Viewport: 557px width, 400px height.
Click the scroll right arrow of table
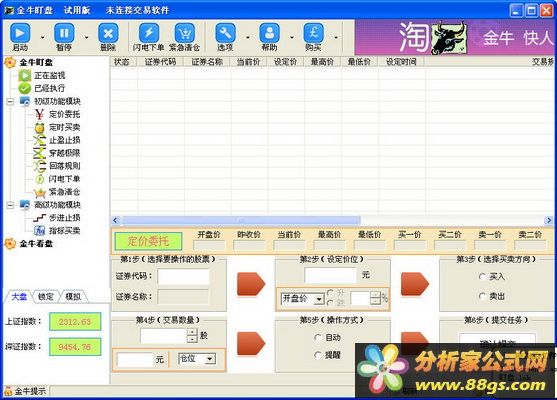(548, 220)
